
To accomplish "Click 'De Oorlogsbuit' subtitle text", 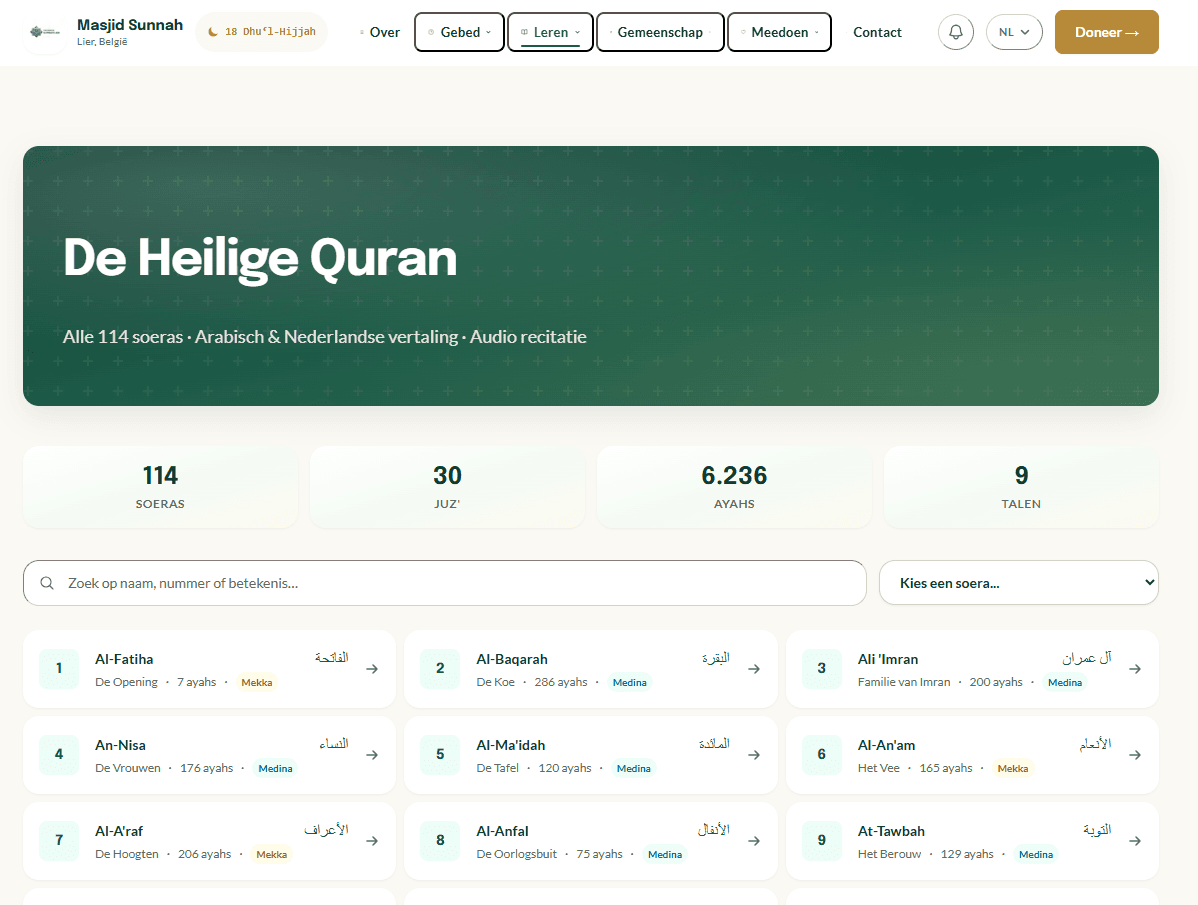I will tap(516, 854).
